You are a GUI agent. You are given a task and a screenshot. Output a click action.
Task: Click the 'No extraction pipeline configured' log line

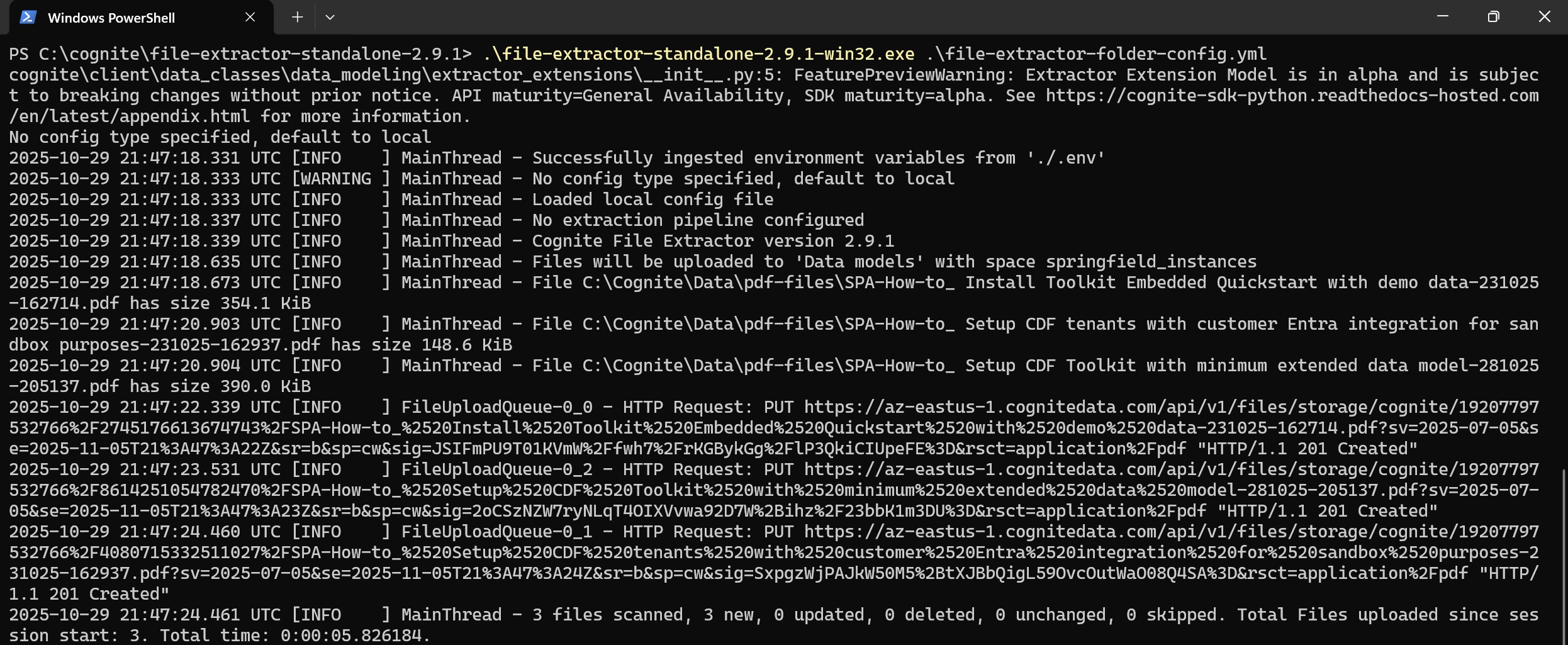click(x=437, y=220)
